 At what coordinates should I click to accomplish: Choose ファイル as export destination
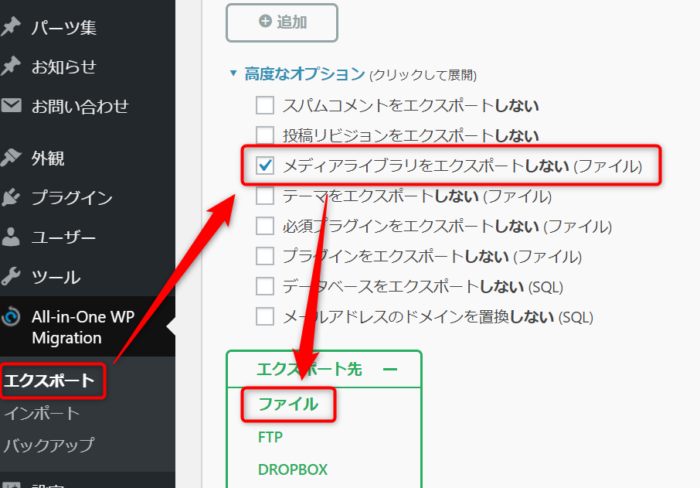(288, 404)
